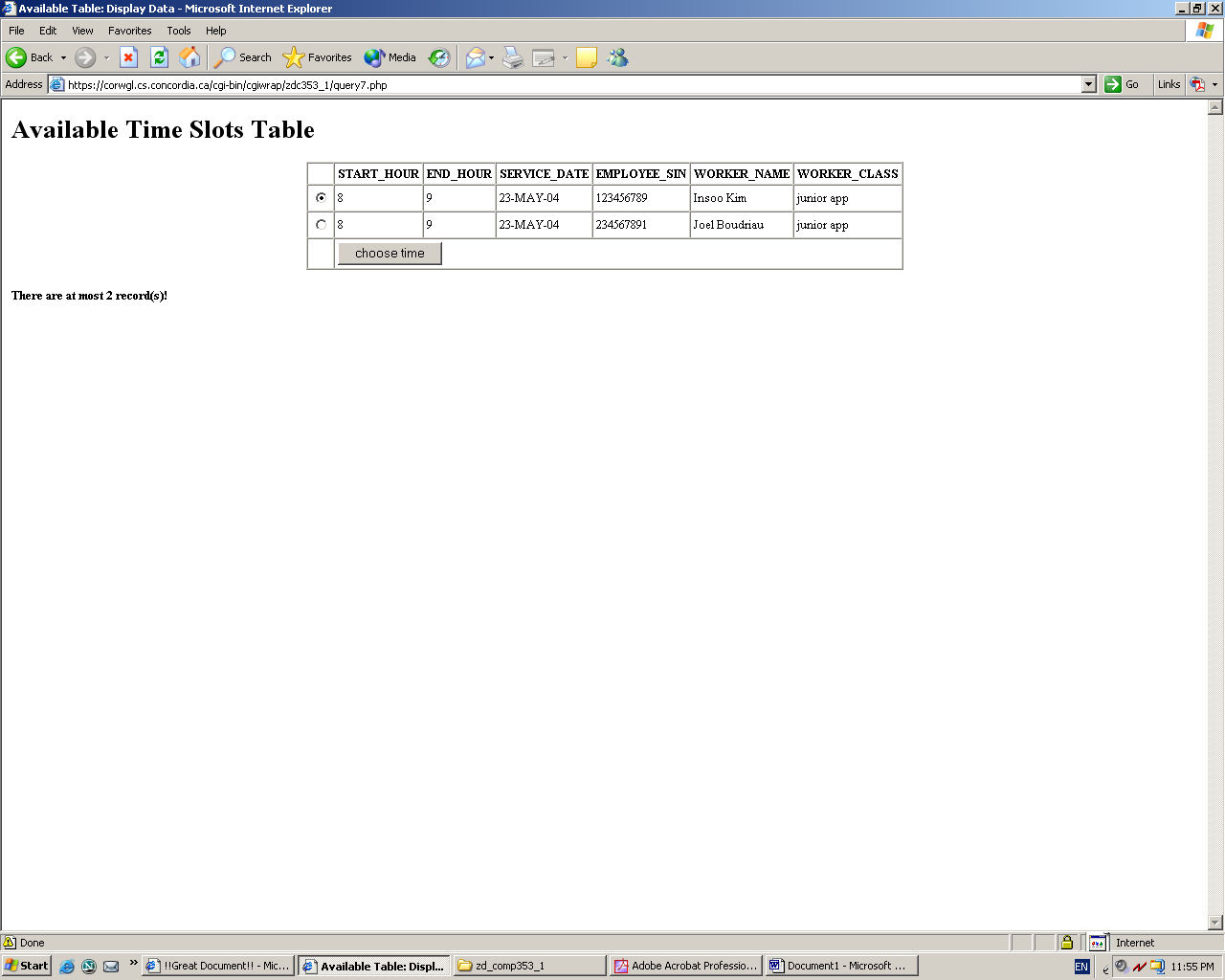
Task: Click the Go button beside address bar
Action: tap(1122, 84)
